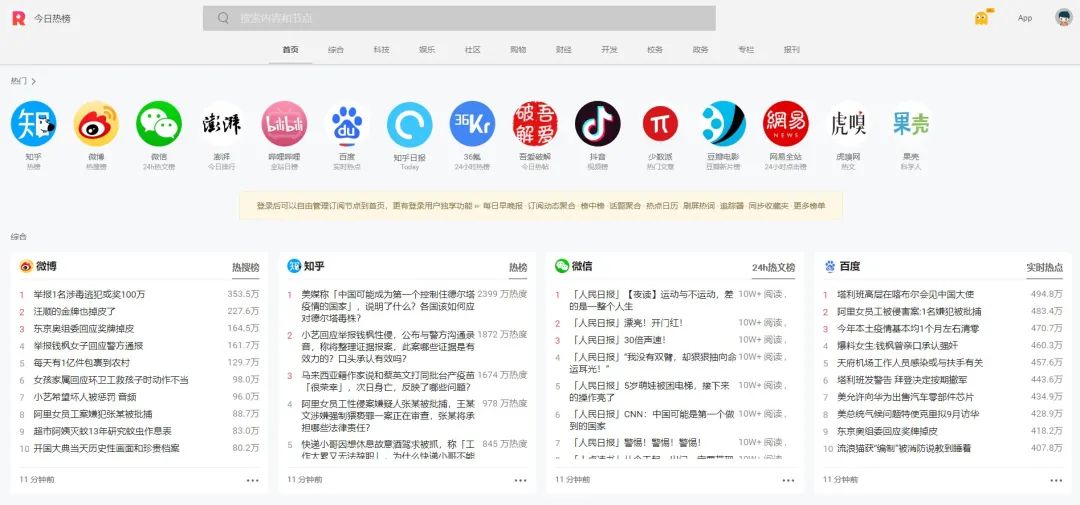Open the 果壳 icon
This screenshot has width=1080, height=505.
pos(911,124)
